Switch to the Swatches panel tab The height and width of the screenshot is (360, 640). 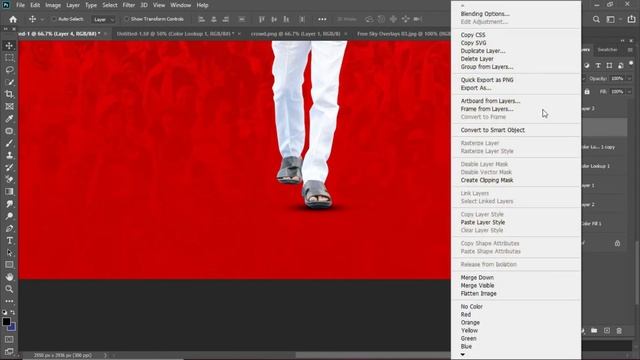(x=607, y=50)
